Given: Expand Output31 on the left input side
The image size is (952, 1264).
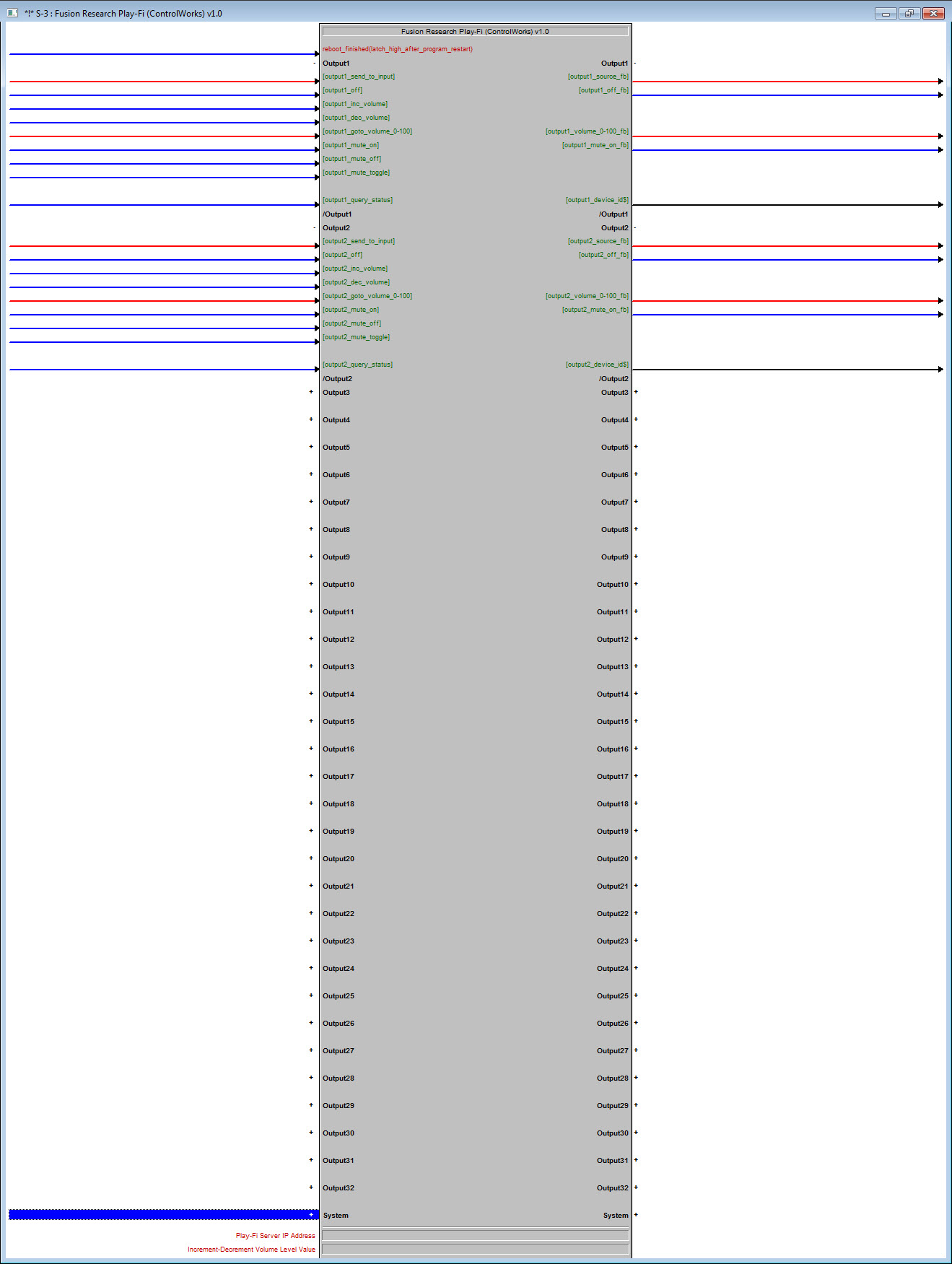Looking at the screenshot, I should point(311,1160).
